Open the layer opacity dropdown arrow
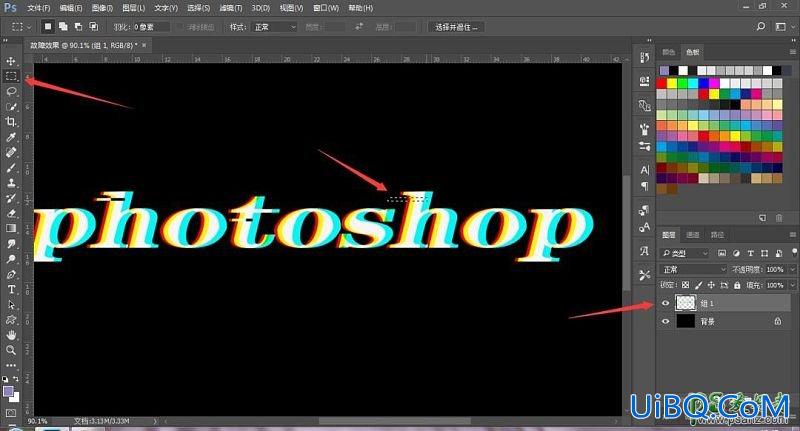This screenshot has width=800, height=431. click(x=792, y=269)
